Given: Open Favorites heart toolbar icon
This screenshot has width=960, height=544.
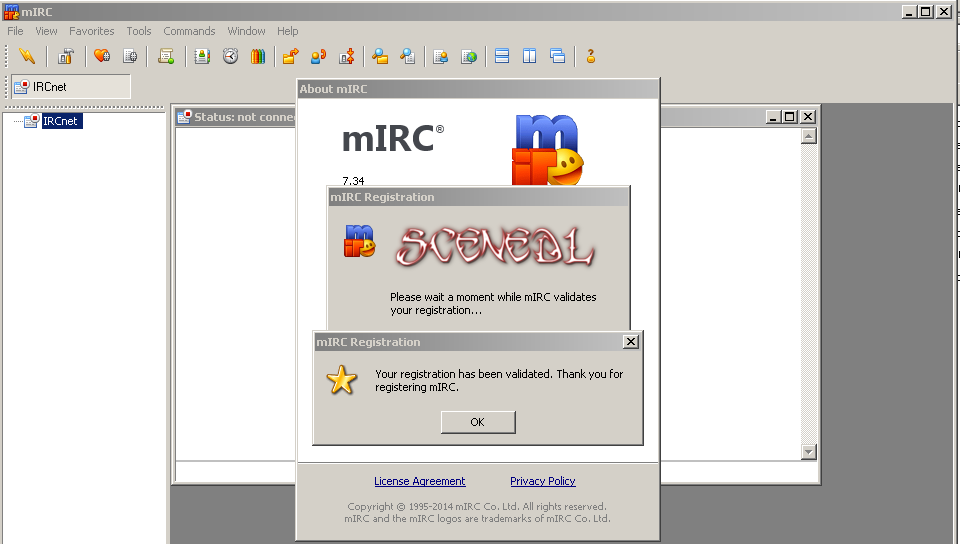Looking at the screenshot, I should click(102, 56).
